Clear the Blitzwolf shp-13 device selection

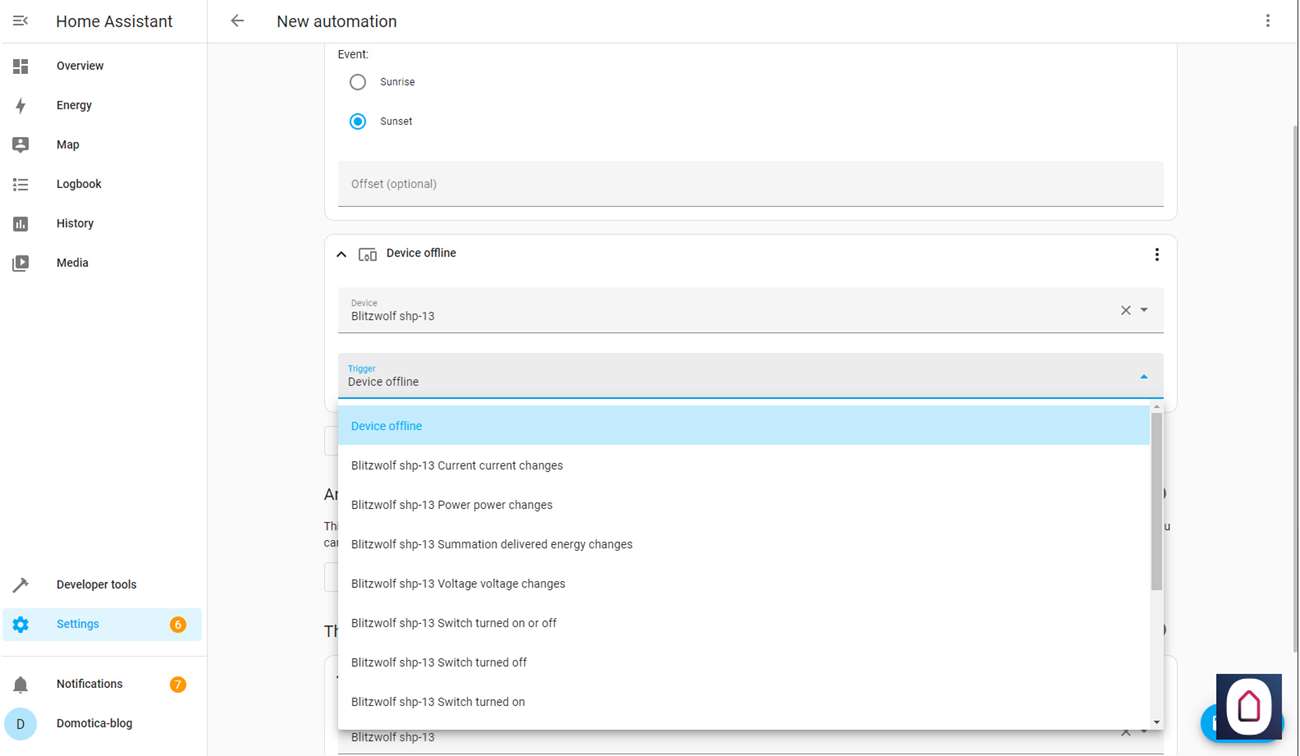pyautogui.click(x=1125, y=310)
